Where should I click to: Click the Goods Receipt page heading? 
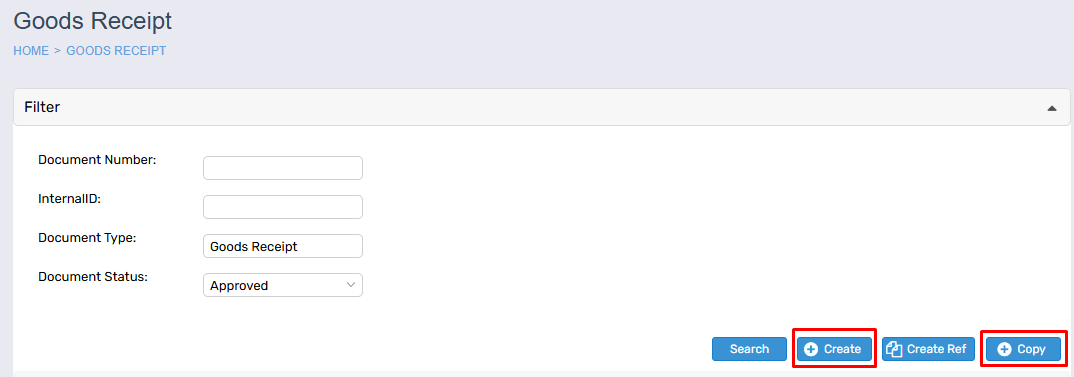click(92, 21)
